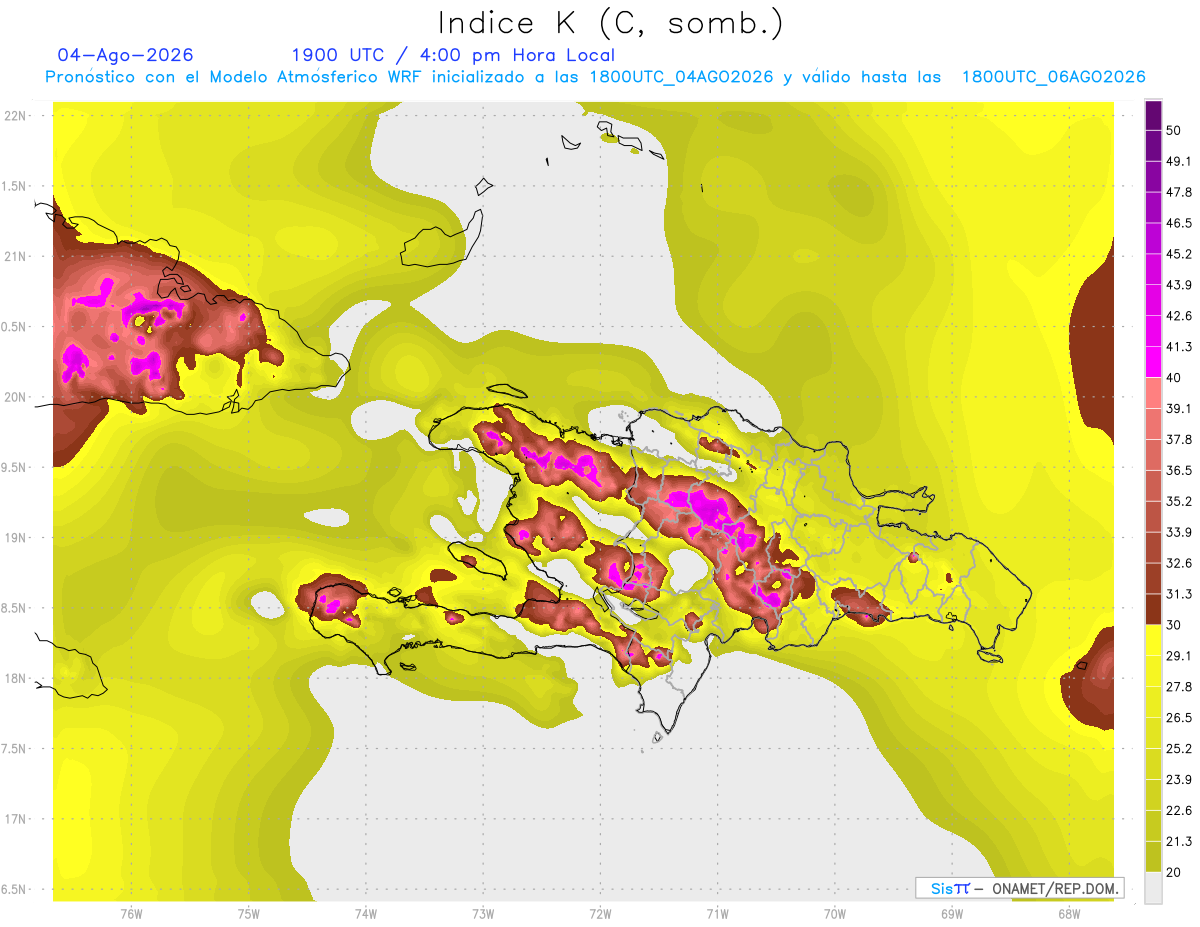Pick the magenta swatch between 40 and 41.3
Image resolution: width=1200 pixels, height=927 pixels.
pos(1153,362)
